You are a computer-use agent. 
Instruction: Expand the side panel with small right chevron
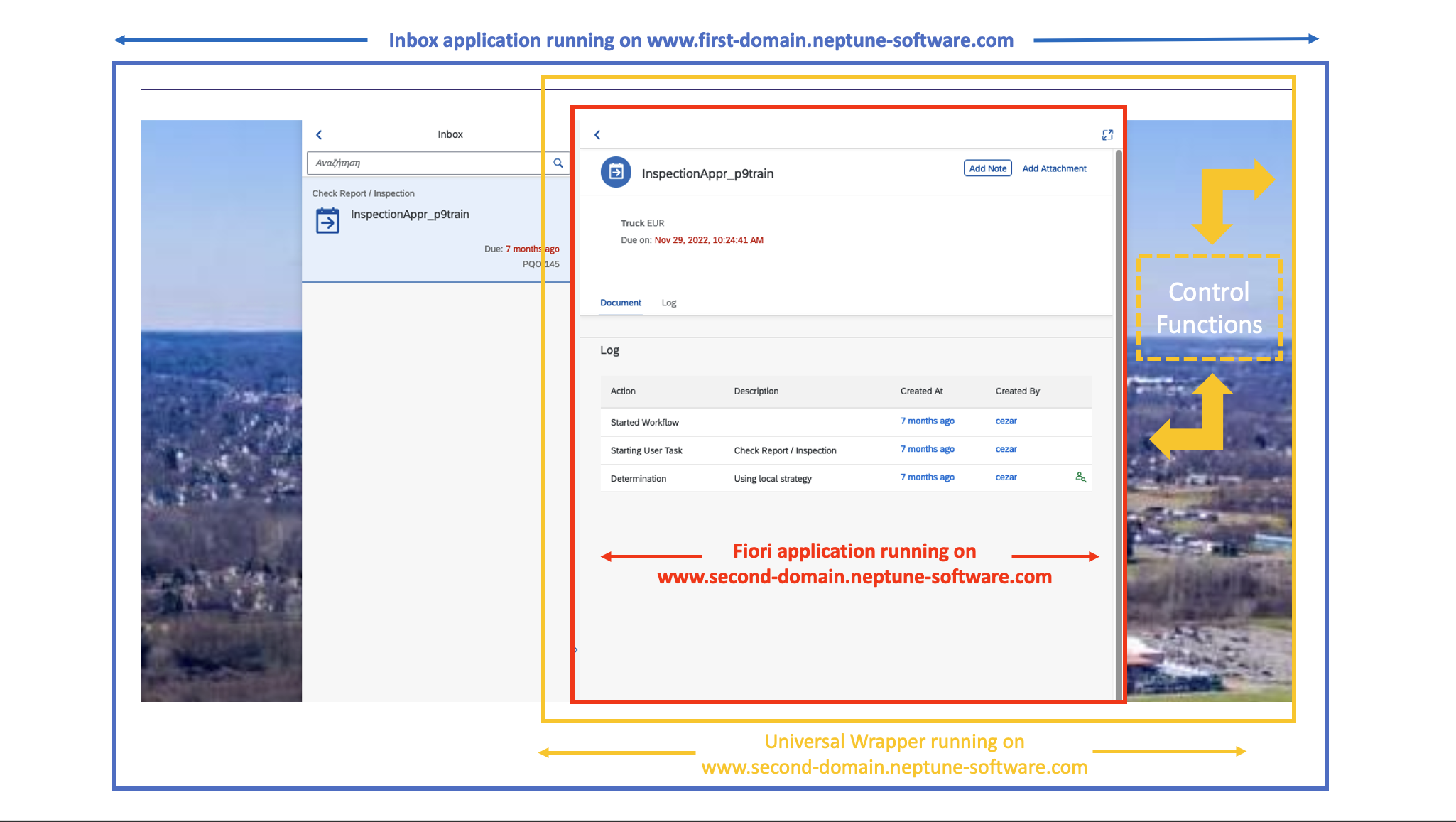pyautogui.click(x=576, y=650)
